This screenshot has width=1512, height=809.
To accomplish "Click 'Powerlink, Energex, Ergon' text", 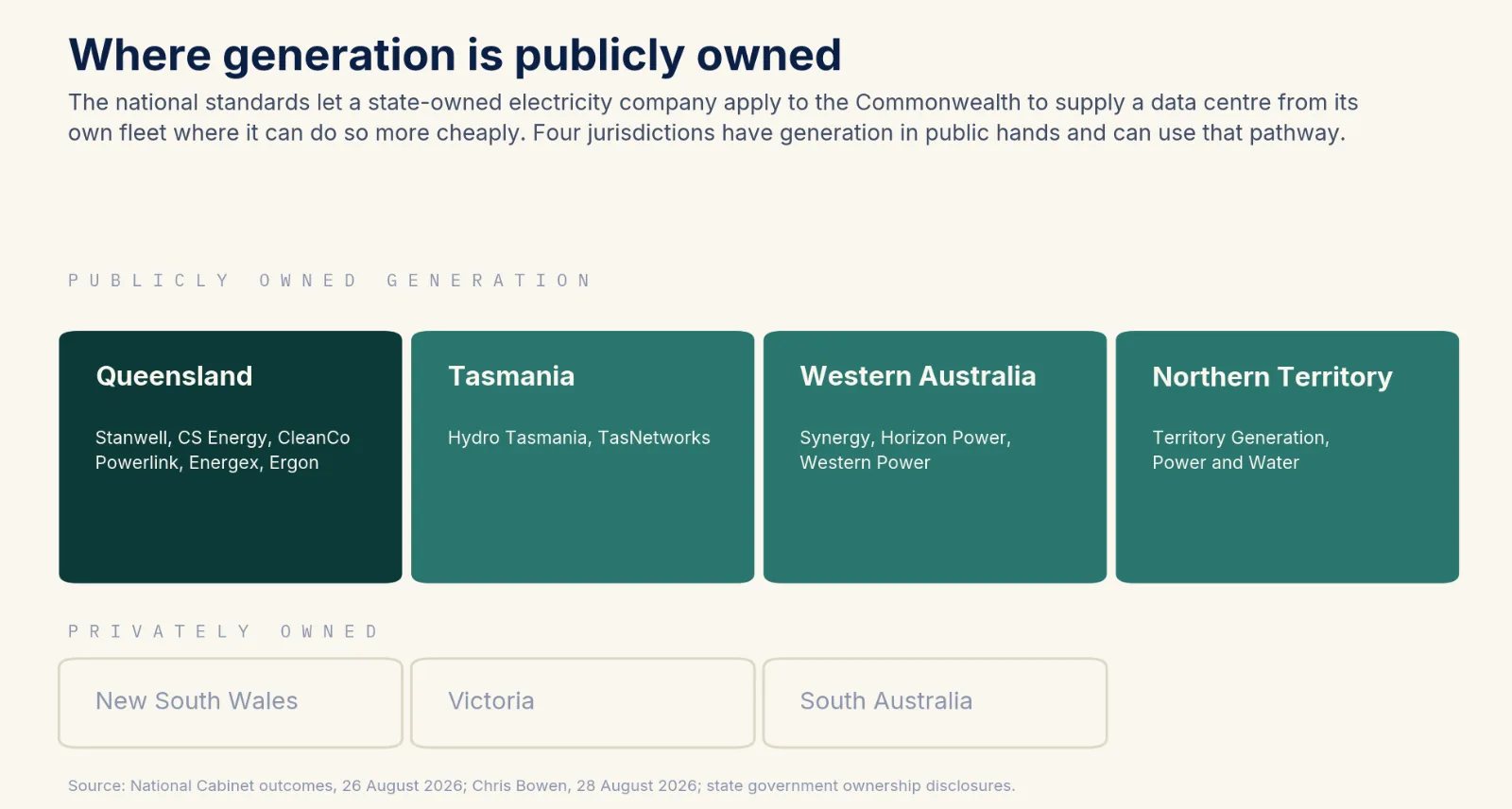I will 207,462.
